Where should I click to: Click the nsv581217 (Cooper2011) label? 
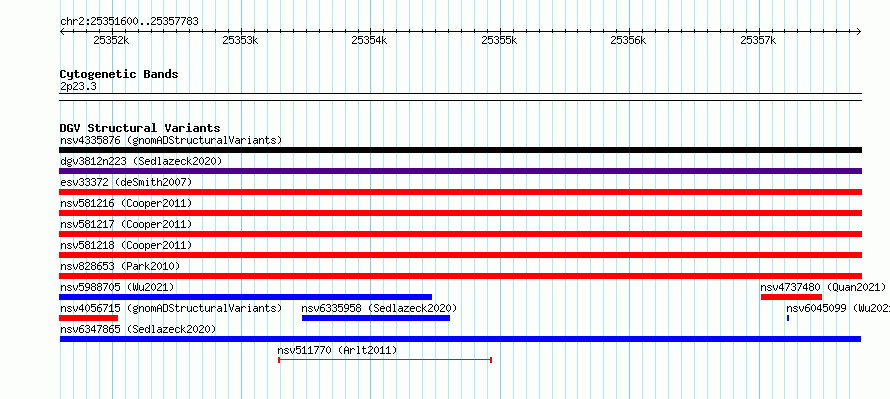coord(126,224)
